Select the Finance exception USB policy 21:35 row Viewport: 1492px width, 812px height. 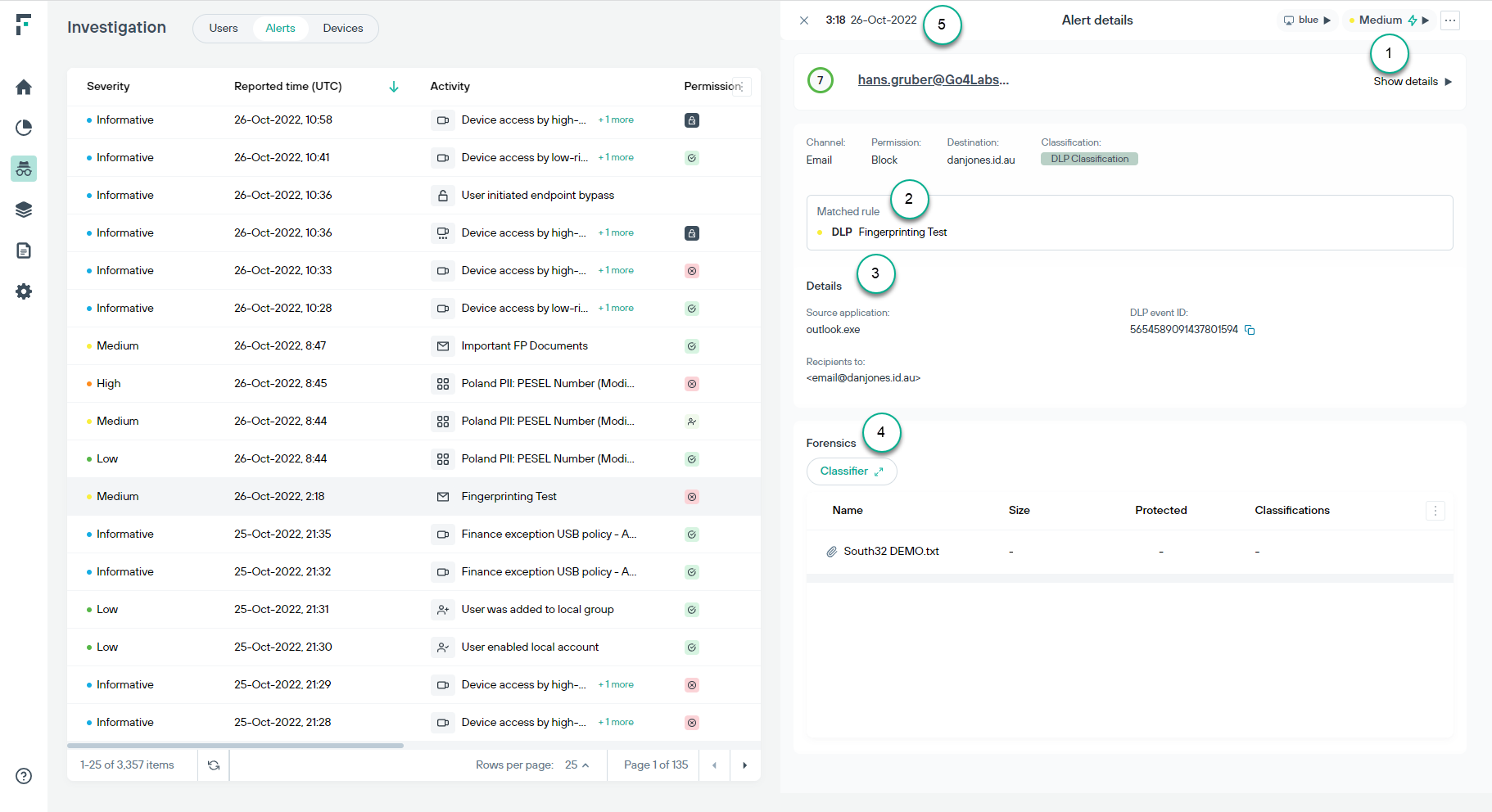coord(414,535)
